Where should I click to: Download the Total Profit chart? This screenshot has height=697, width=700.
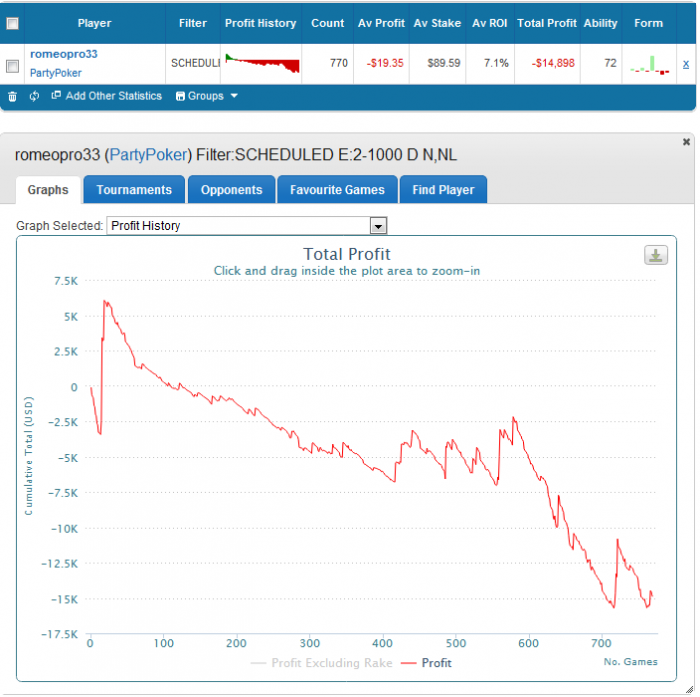click(655, 255)
